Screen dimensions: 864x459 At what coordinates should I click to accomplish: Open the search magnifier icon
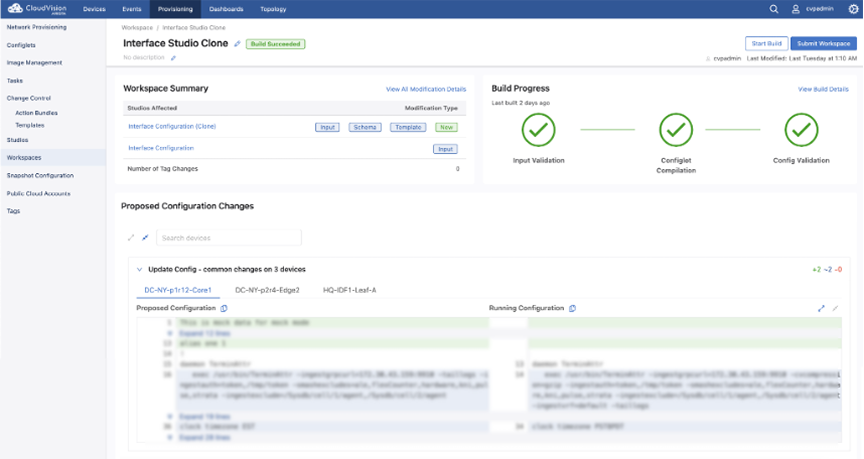pos(774,9)
